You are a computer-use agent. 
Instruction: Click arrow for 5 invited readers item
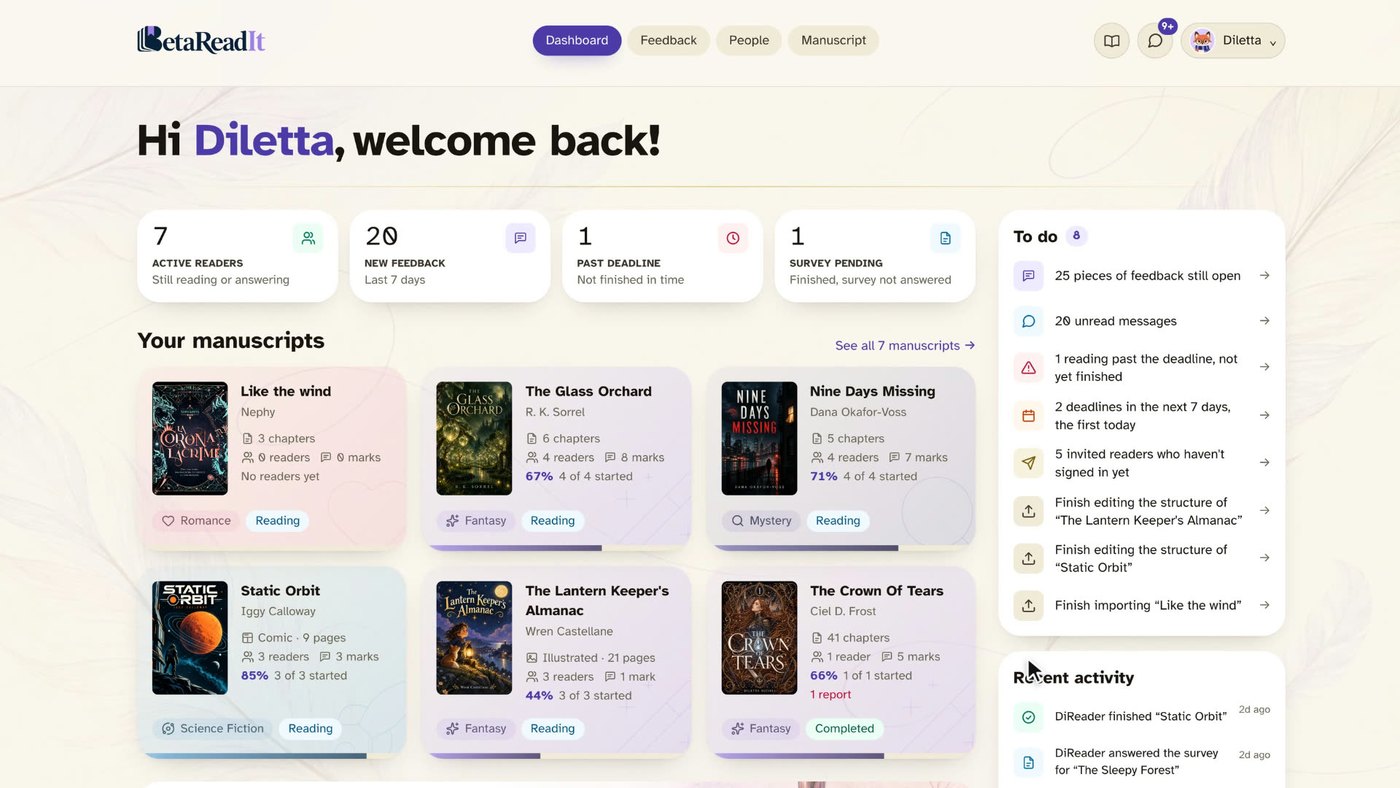tap(1264, 462)
